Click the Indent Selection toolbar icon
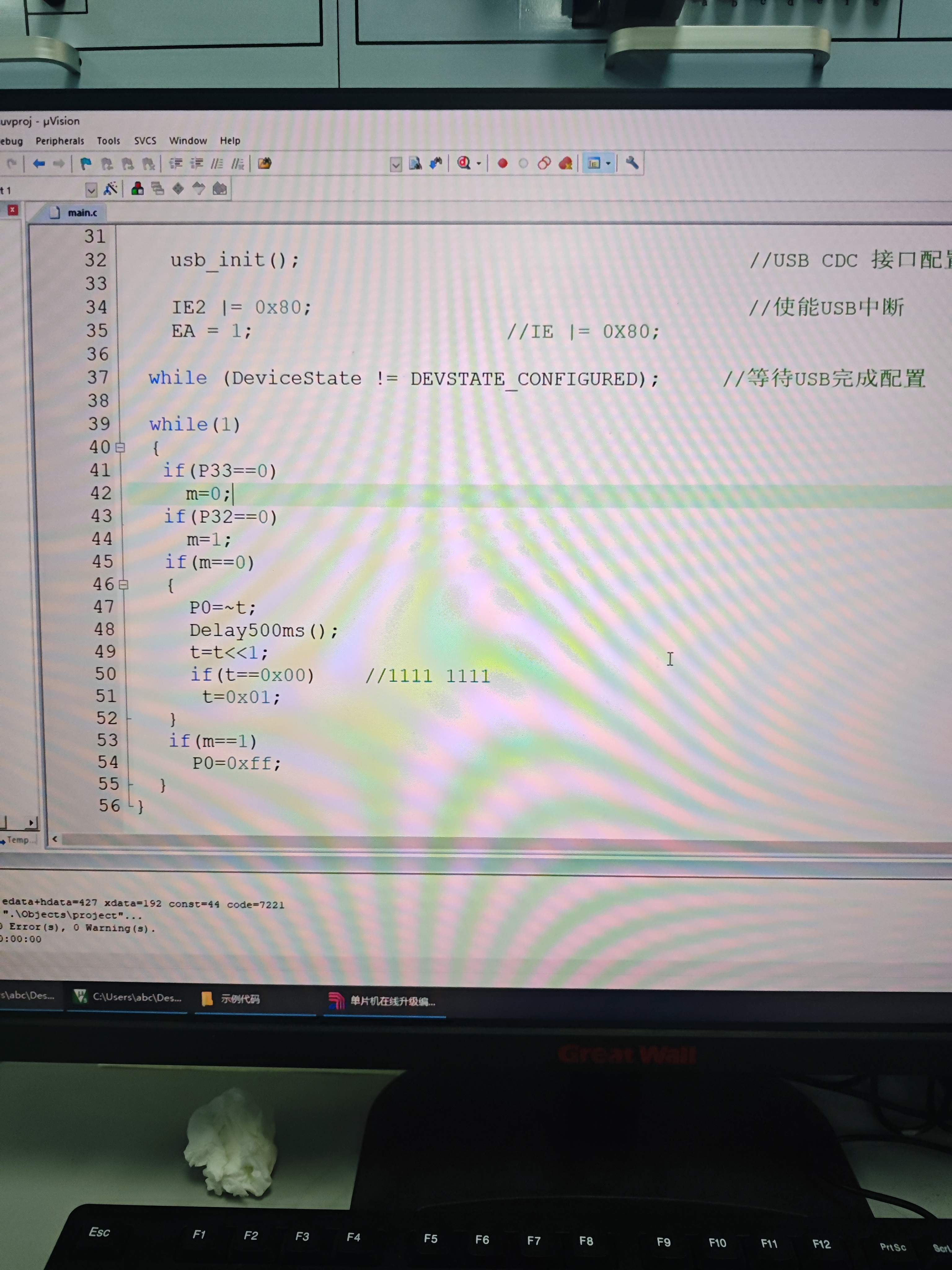 pyautogui.click(x=176, y=164)
